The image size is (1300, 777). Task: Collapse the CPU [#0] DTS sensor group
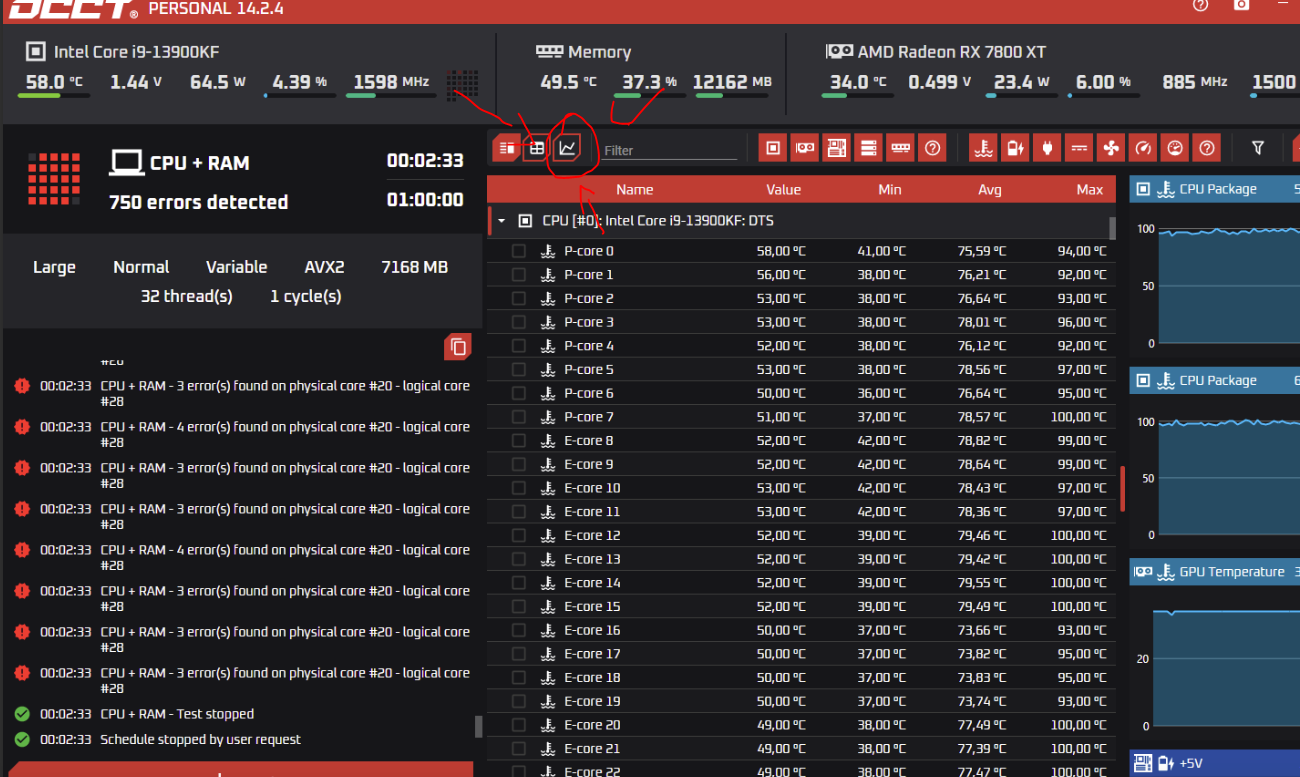501,221
